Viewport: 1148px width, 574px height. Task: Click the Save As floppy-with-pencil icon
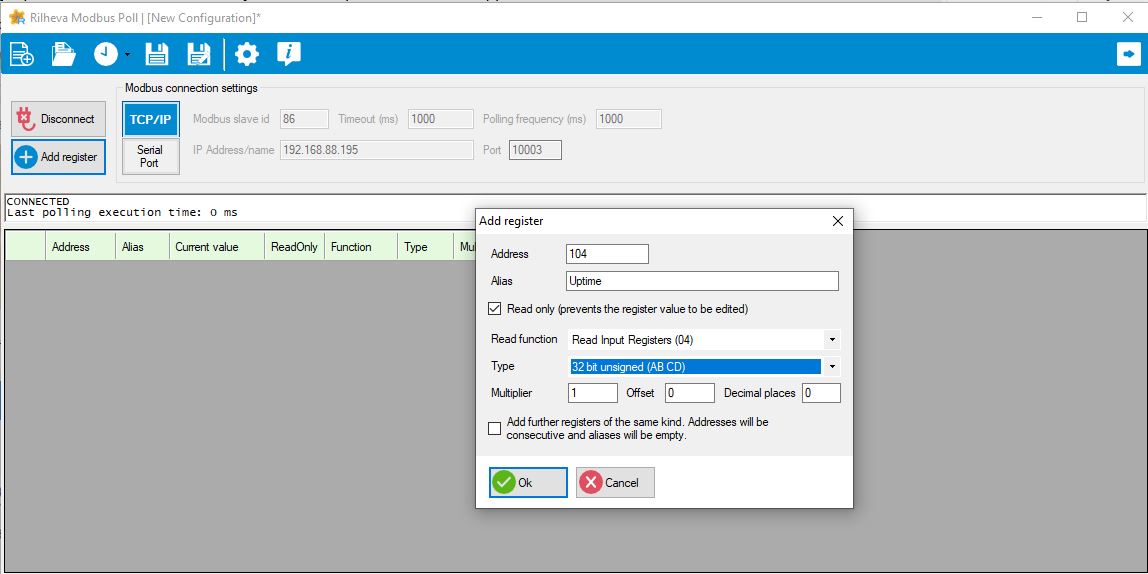199,54
